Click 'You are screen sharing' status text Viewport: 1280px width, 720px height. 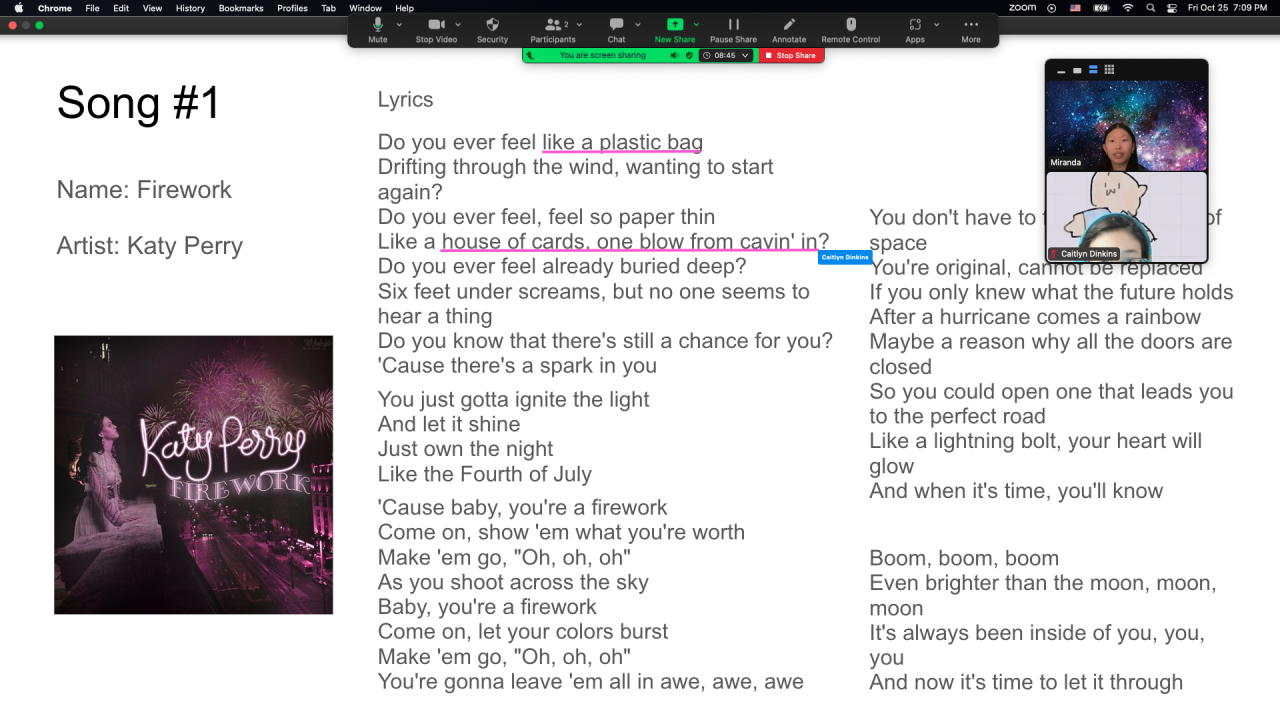[603, 56]
